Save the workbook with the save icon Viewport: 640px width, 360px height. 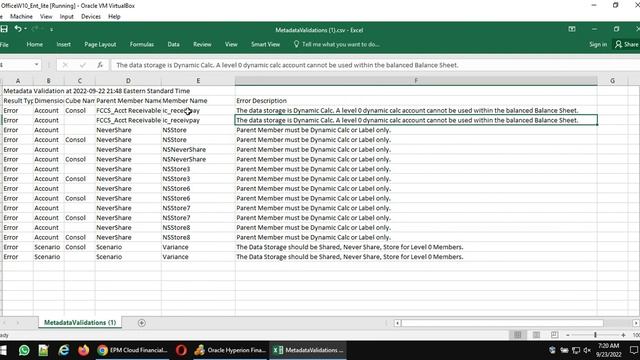4,29
